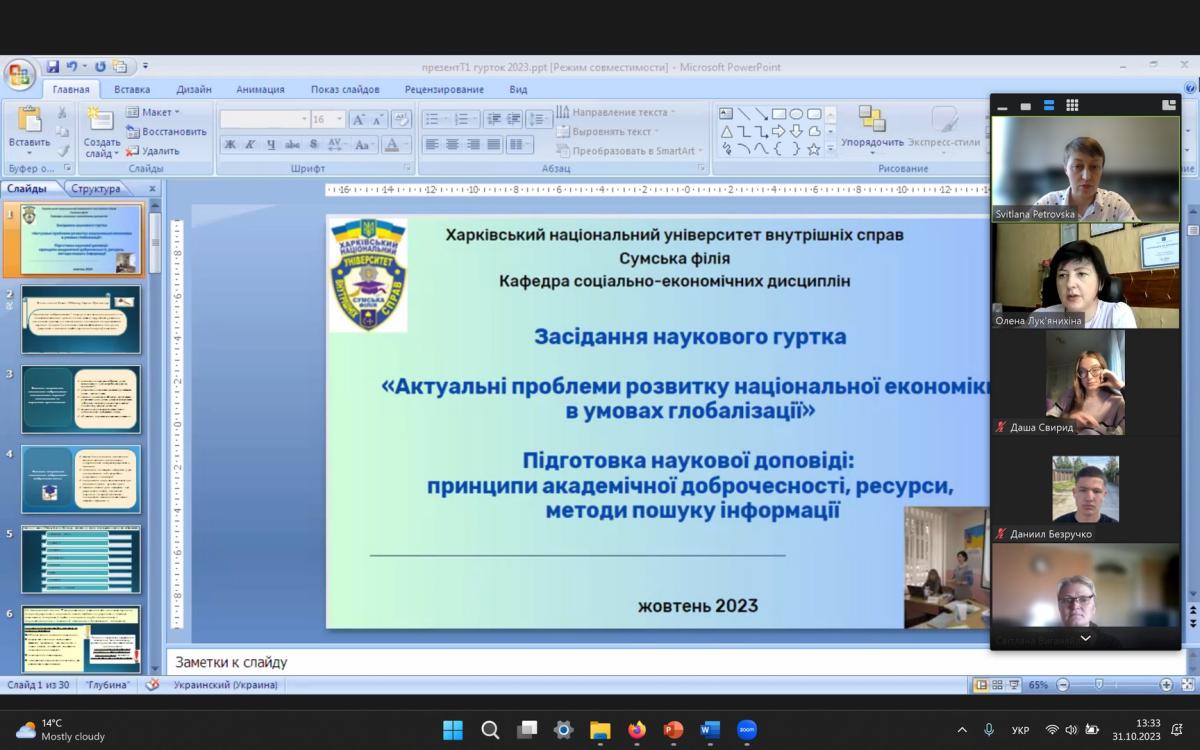1200x750 pixels.
Task: Click the Format Painter brush icon
Action: click(x=62, y=151)
